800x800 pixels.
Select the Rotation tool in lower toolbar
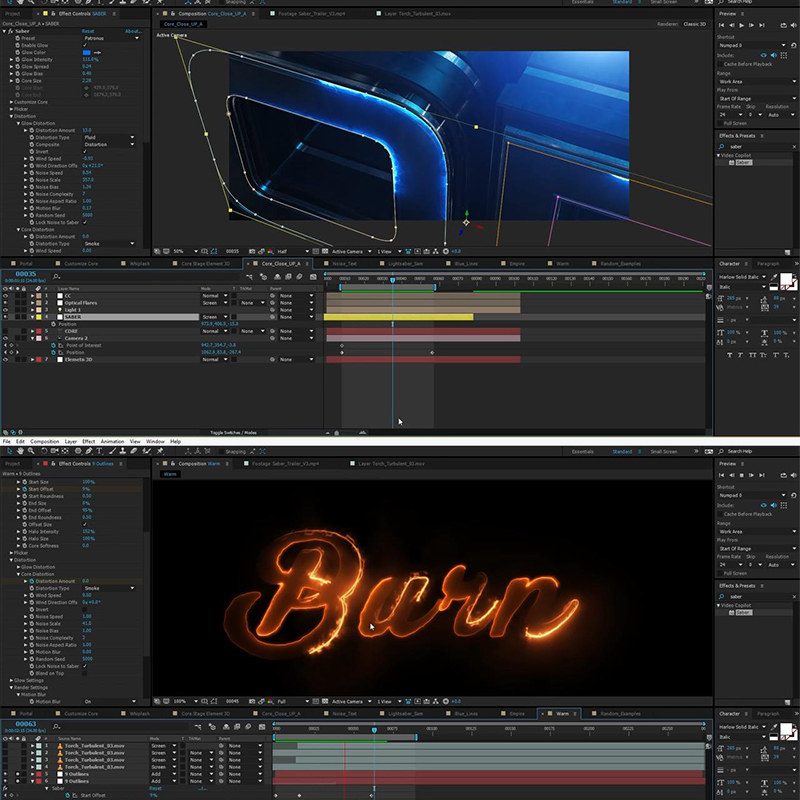(x=44, y=451)
